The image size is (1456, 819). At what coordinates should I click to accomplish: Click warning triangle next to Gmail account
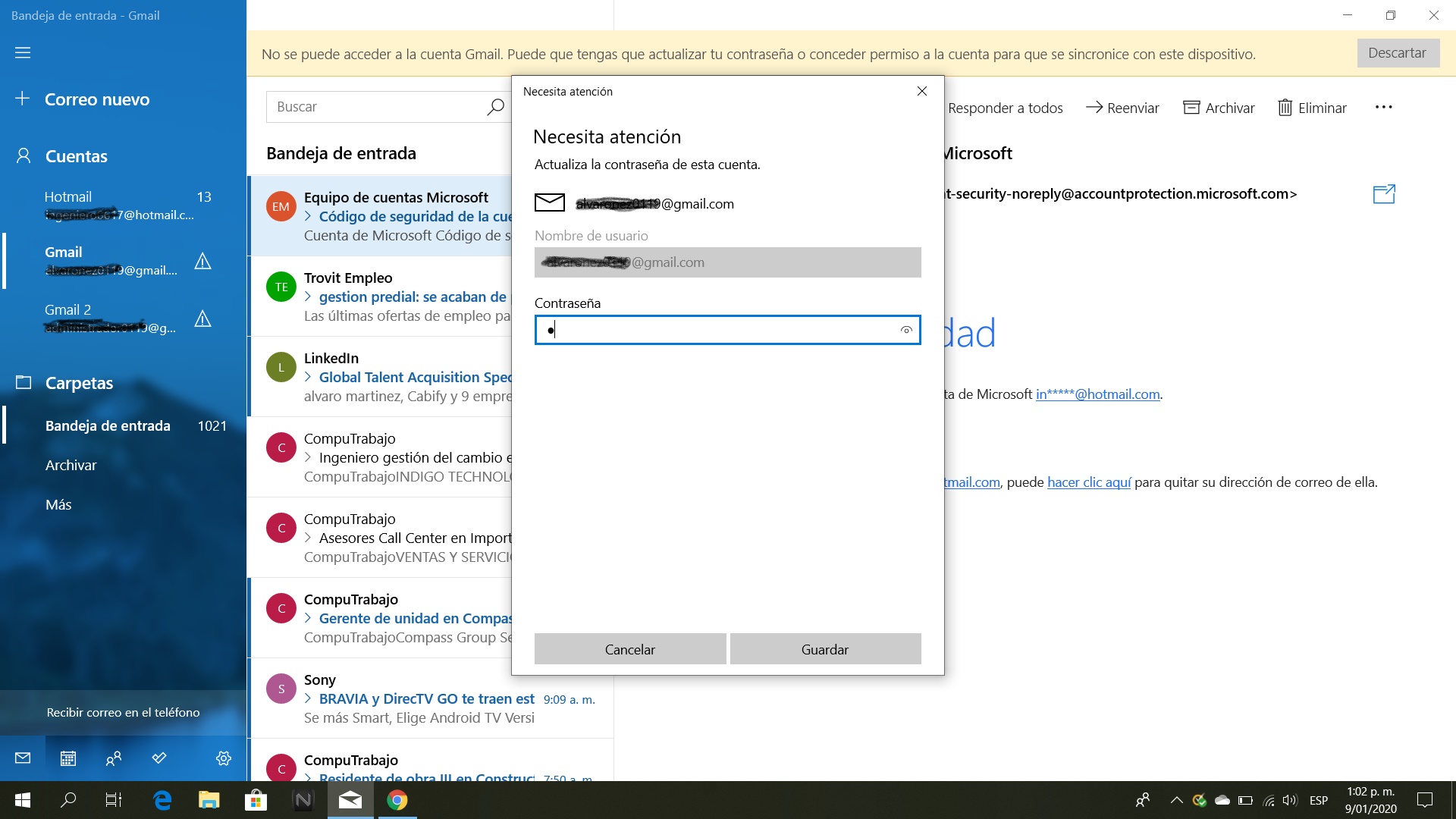[x=202, y=262]
